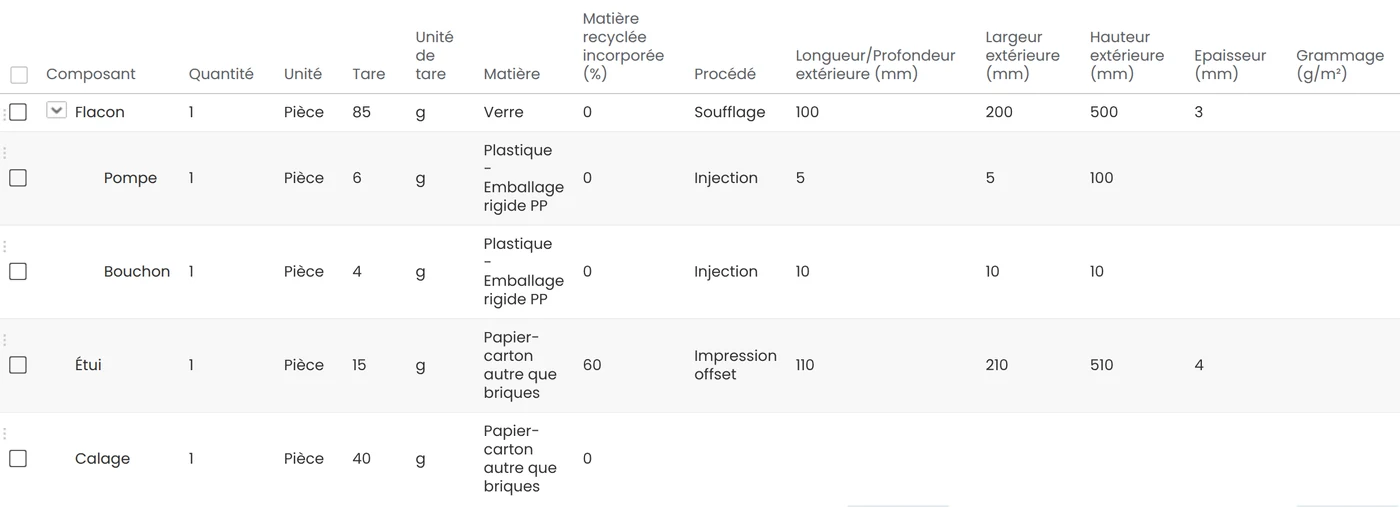Screen dimensions: 1400x507
Task: Tick the select-all header checkbox
Action: pos(19,75)
